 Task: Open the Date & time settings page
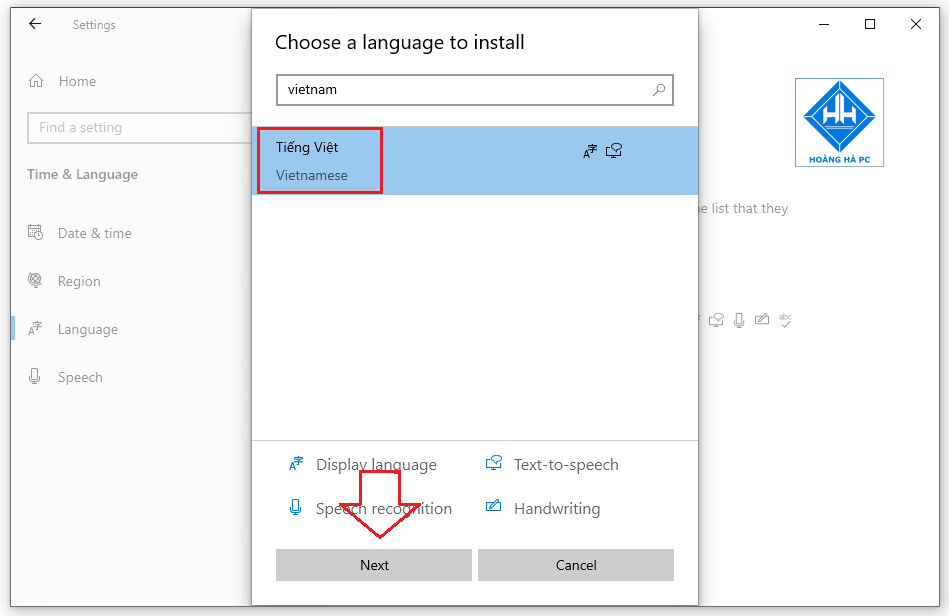tap(96, 232)
